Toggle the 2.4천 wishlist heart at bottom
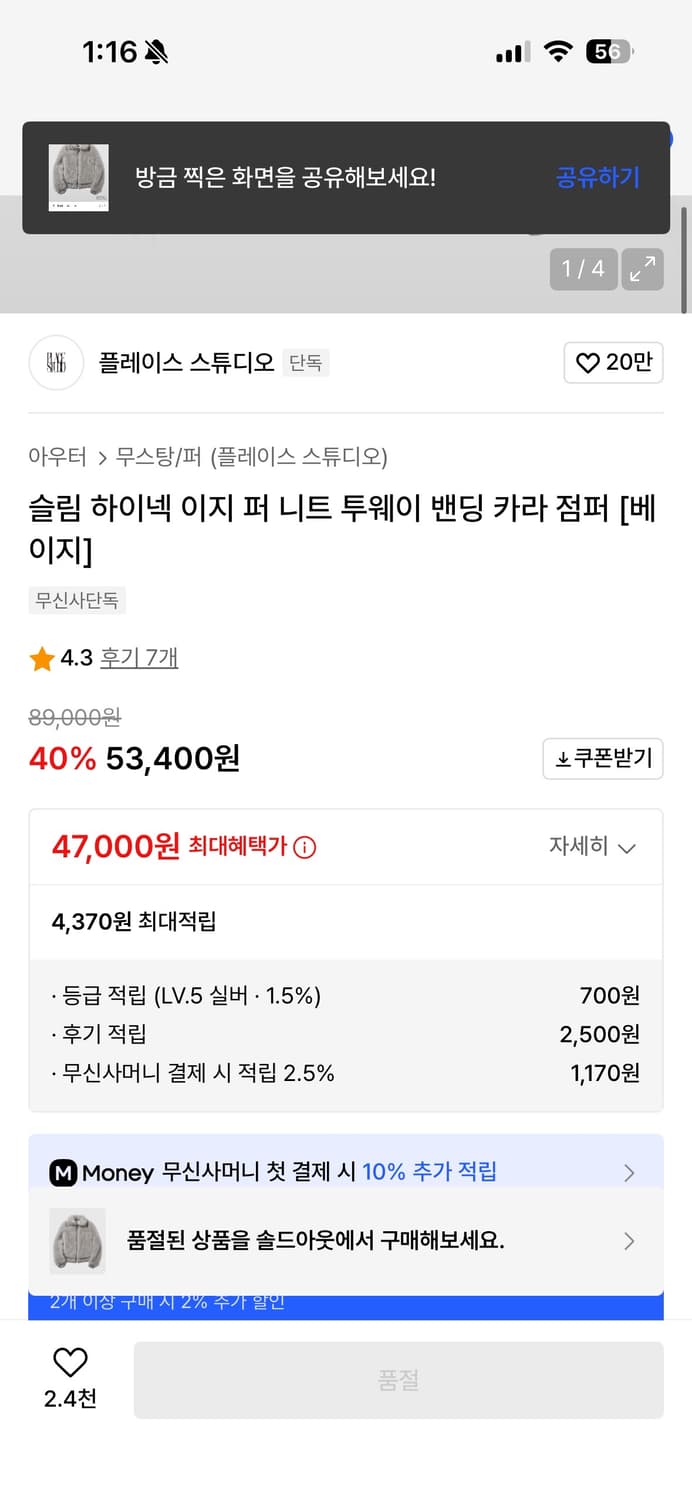Image resolution: width=692 pixels, height=1500 pixels. coord(67,1366)
